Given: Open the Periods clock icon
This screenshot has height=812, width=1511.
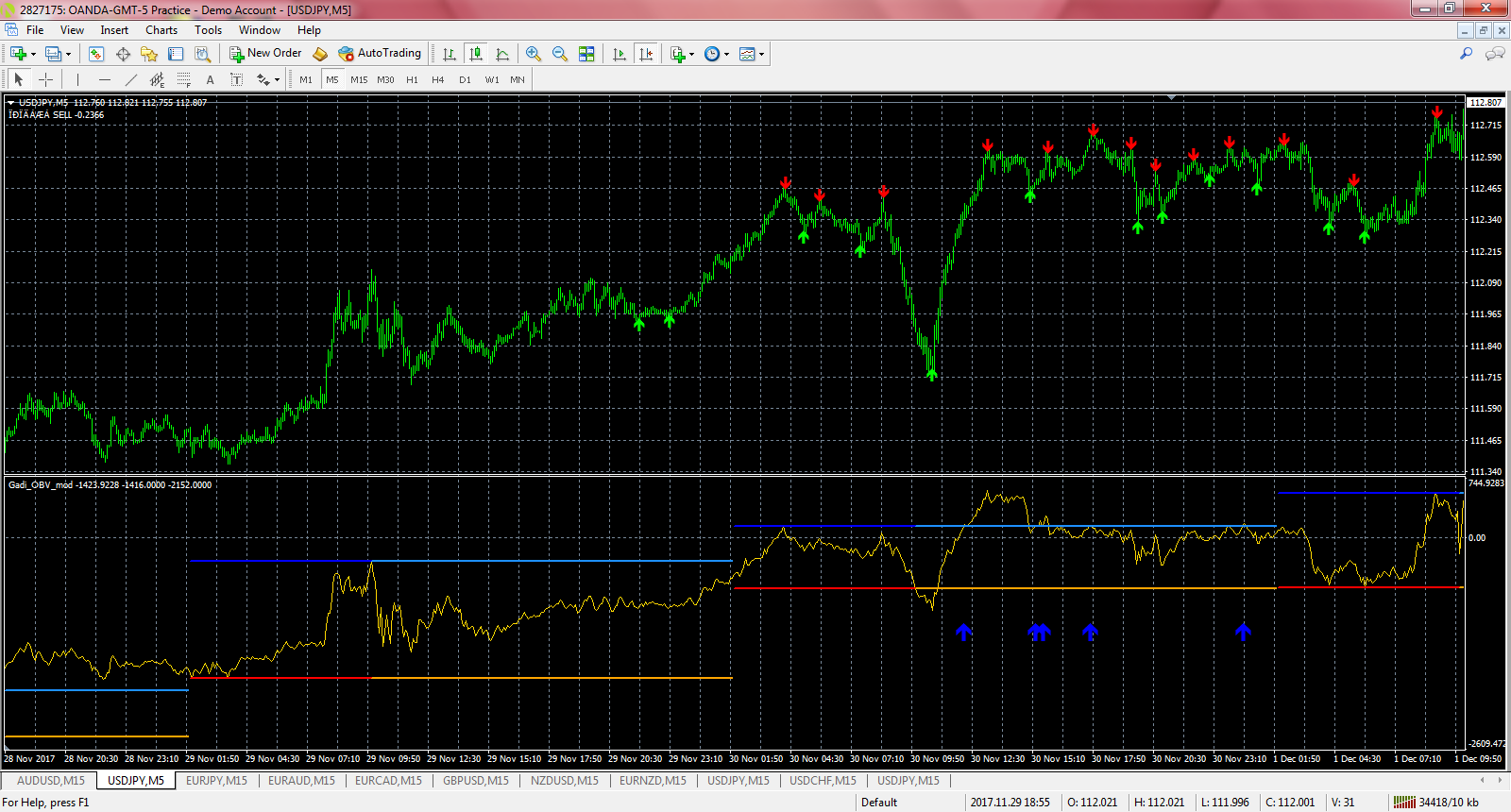Looking at the screenshot, I should point(712,54).
